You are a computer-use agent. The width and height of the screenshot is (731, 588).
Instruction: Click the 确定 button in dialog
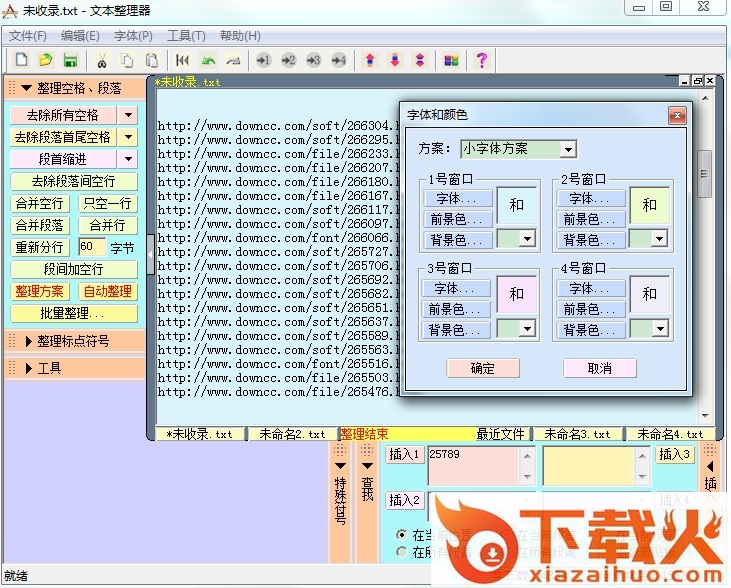(482, 368)
